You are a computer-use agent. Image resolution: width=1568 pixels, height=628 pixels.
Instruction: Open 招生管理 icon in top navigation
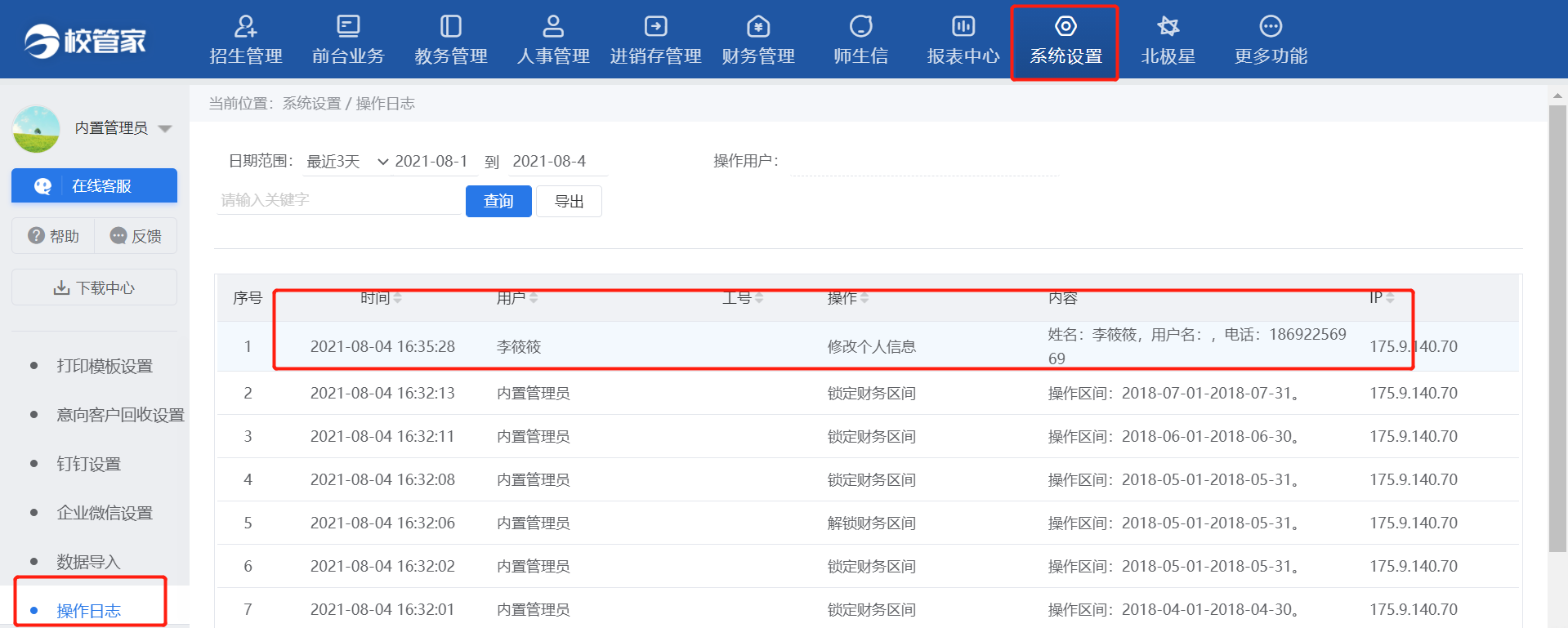[x=245, y=26]
